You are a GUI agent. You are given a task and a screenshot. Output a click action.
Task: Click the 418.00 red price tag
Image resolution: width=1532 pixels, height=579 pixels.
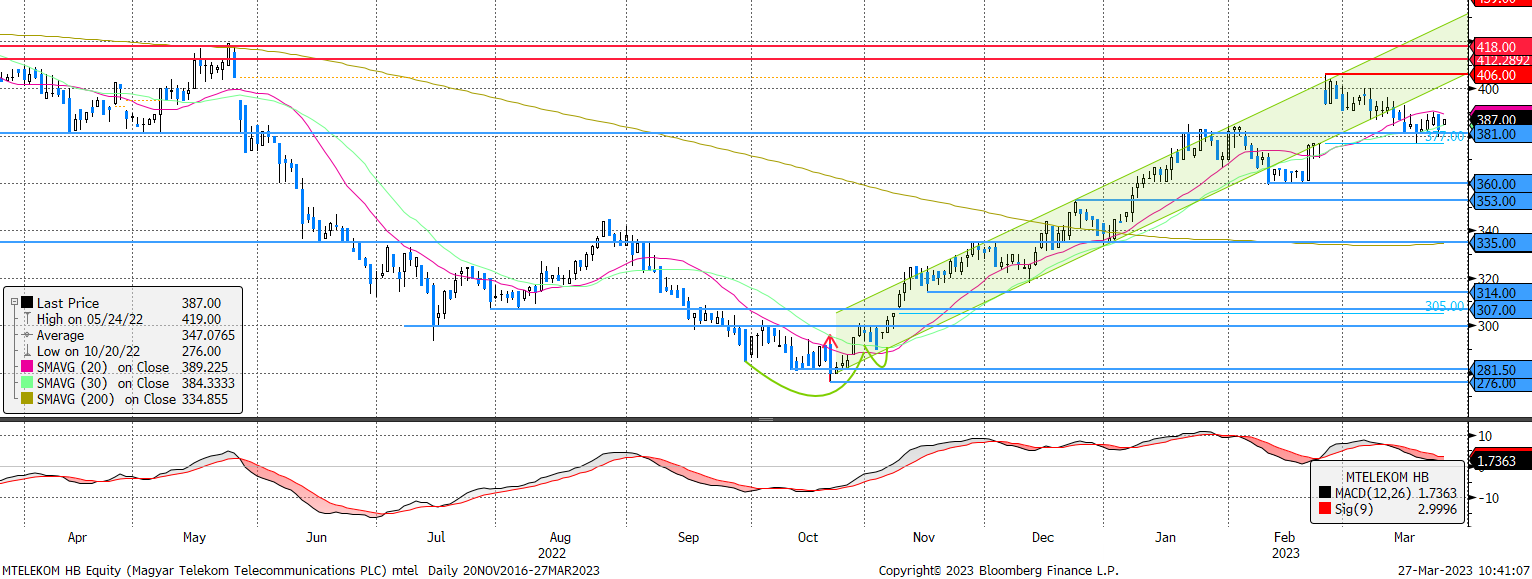coord(1503,46)
